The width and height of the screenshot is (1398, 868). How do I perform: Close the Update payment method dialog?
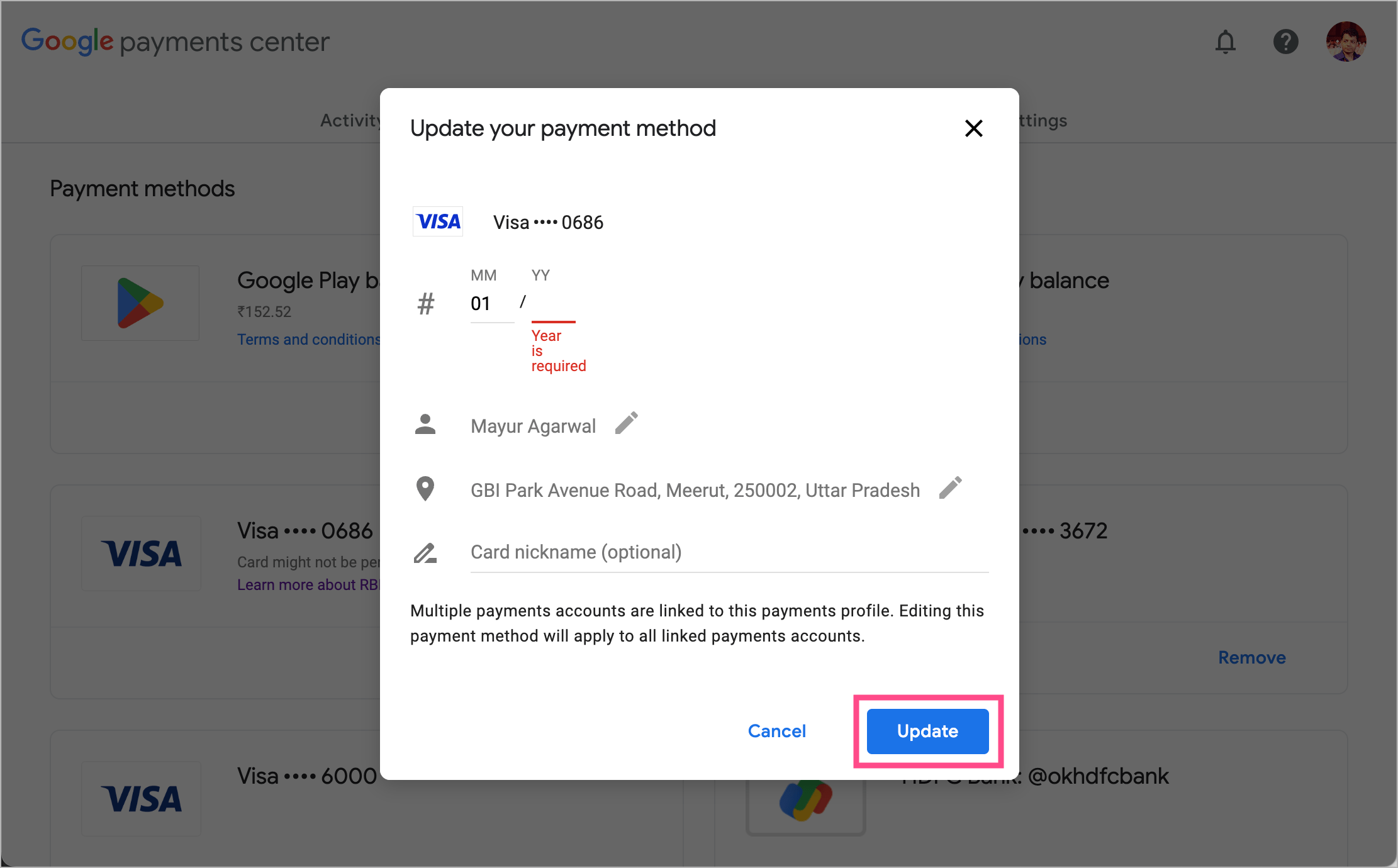[x=973, y=128]
